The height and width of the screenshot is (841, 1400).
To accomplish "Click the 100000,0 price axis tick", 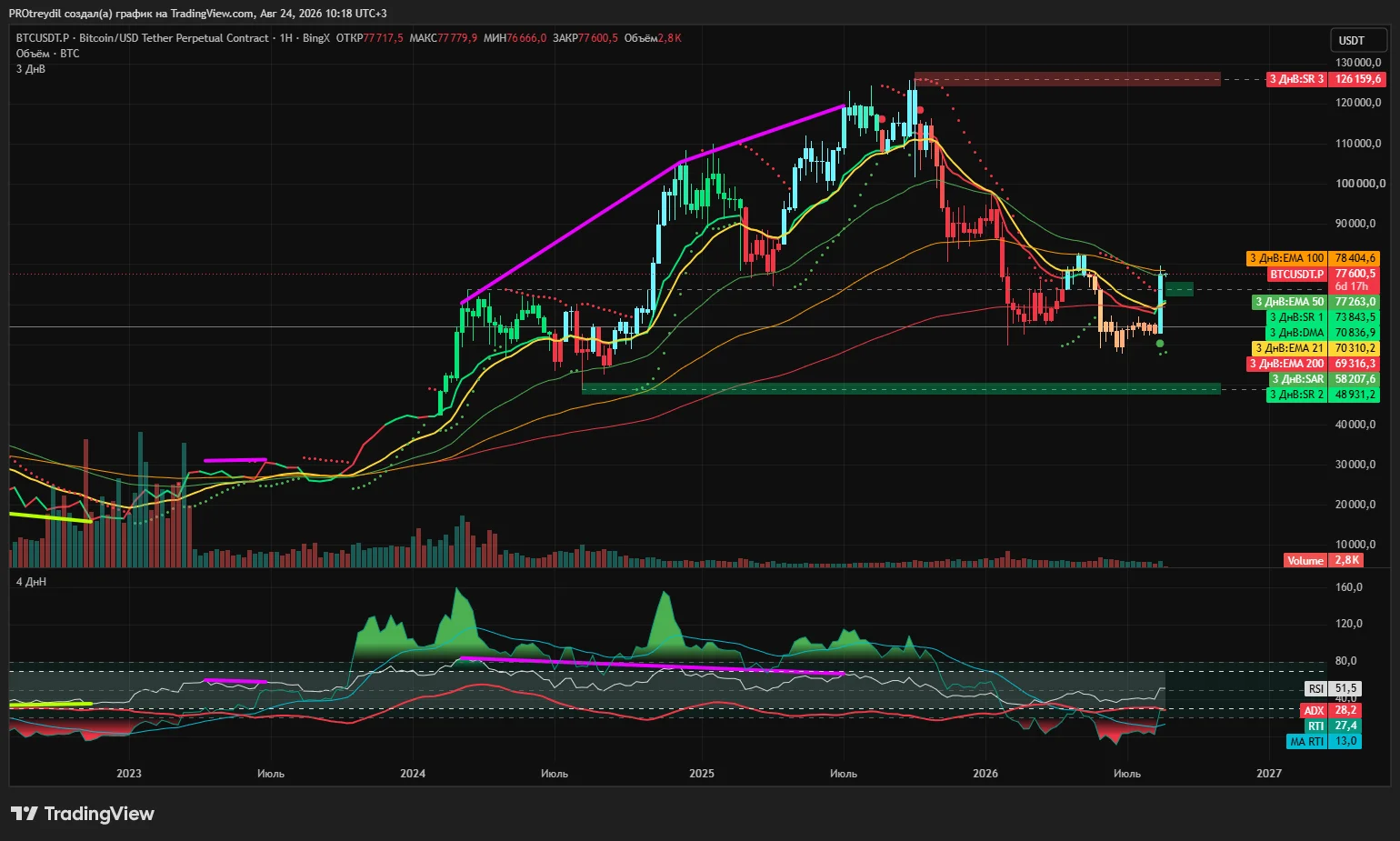I will (x=1360, y=184).
